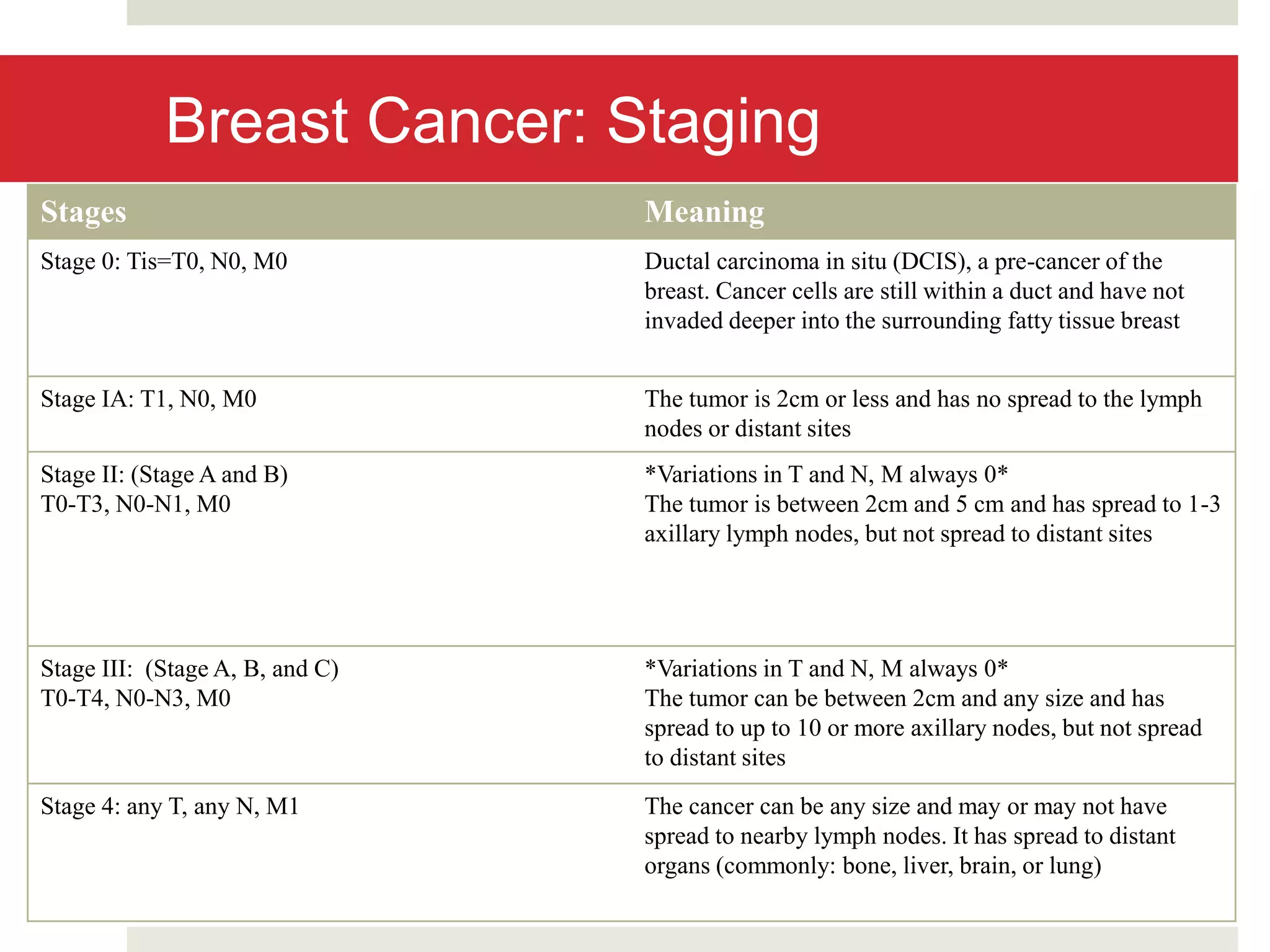Click the 'between 2cm and 5 cm' sentence

pyautogui.click(x=932, y=519)
